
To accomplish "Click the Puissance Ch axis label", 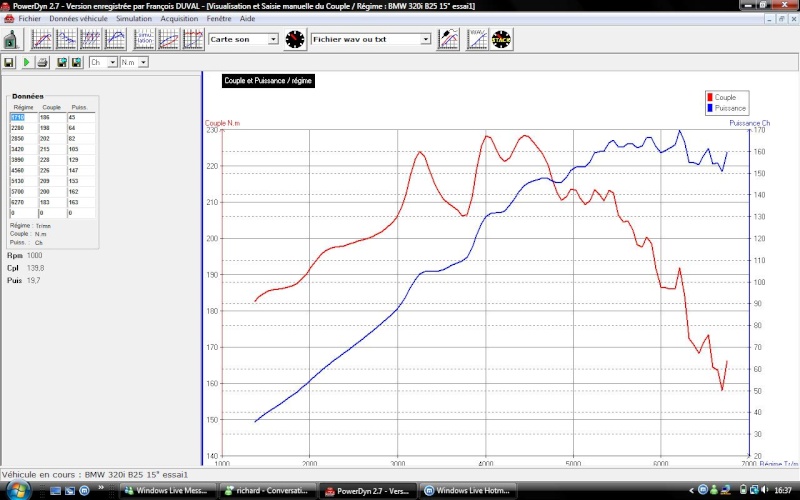I will point(749,123).
